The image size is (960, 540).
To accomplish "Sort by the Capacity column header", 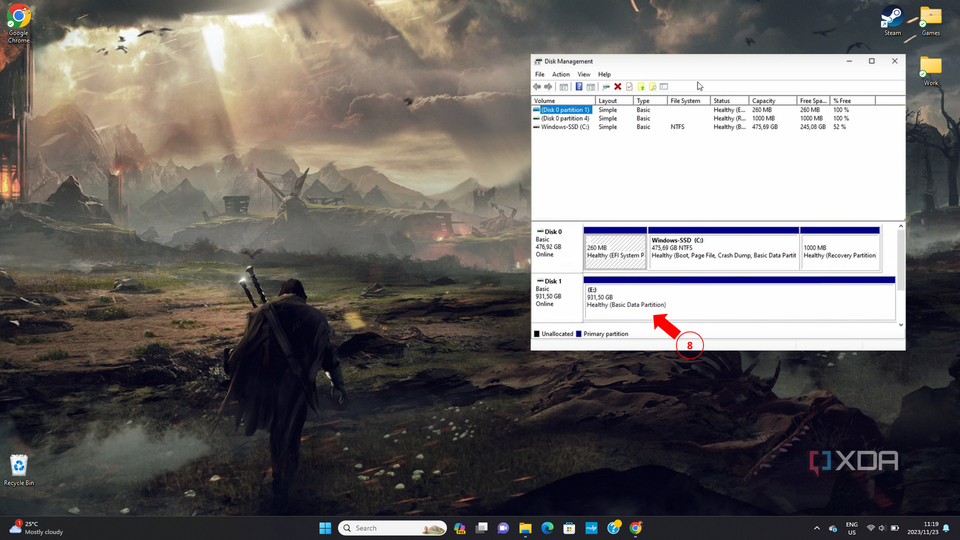I will click(773, 100).
